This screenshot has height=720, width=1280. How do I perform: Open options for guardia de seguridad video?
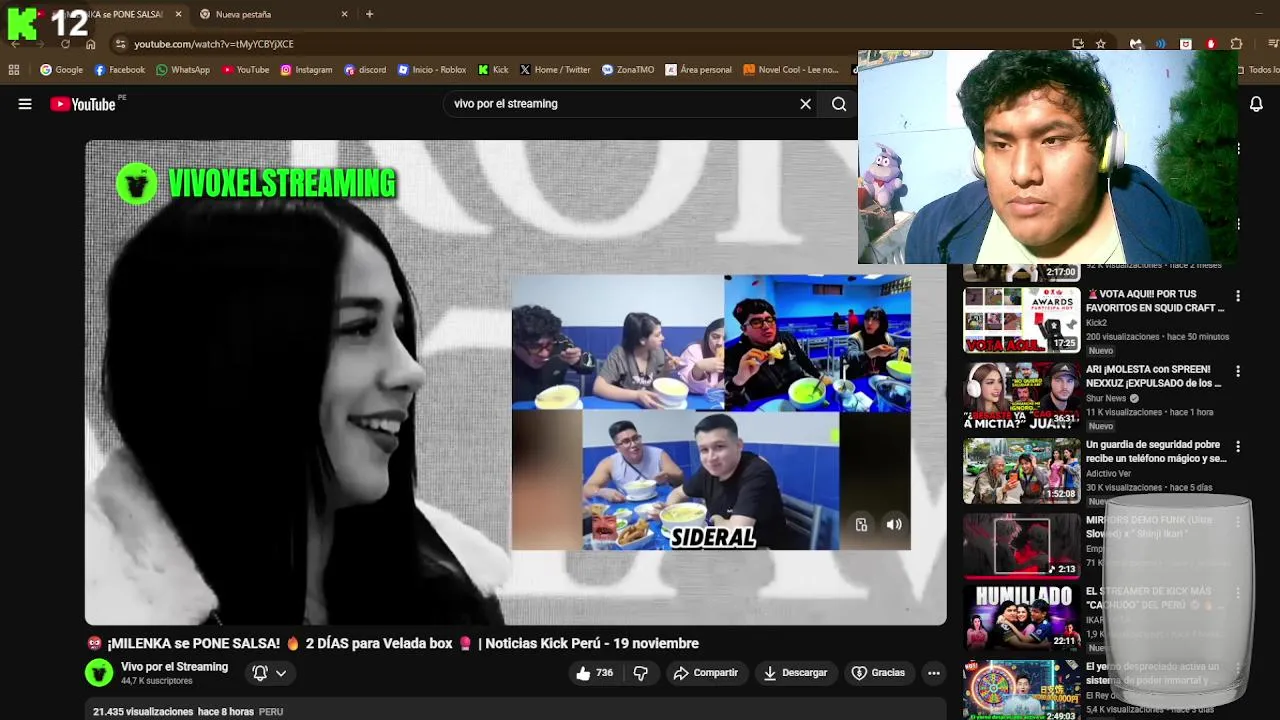pos(1238,446)
